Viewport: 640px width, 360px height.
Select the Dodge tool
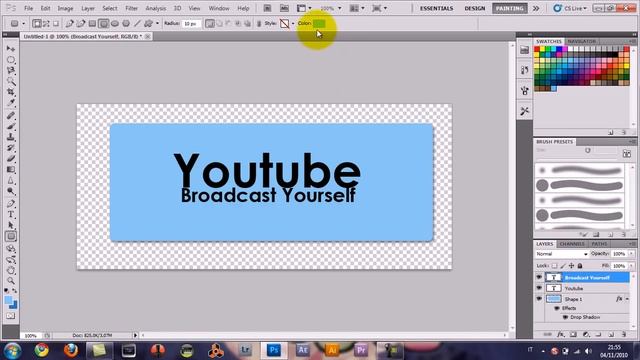click(11, 191)
